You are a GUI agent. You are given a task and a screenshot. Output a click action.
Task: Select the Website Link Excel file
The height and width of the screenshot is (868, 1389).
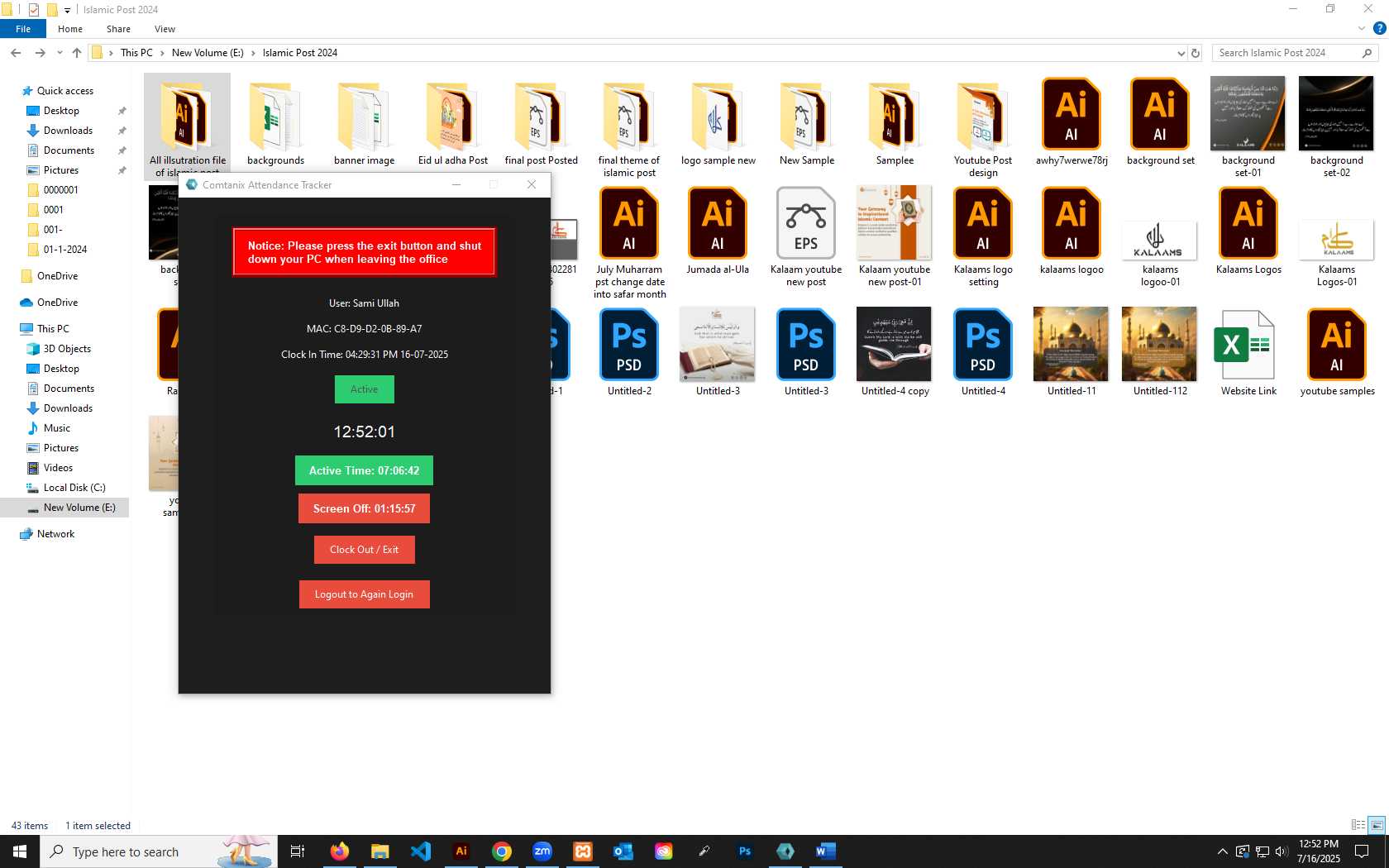pos(1248,353)
